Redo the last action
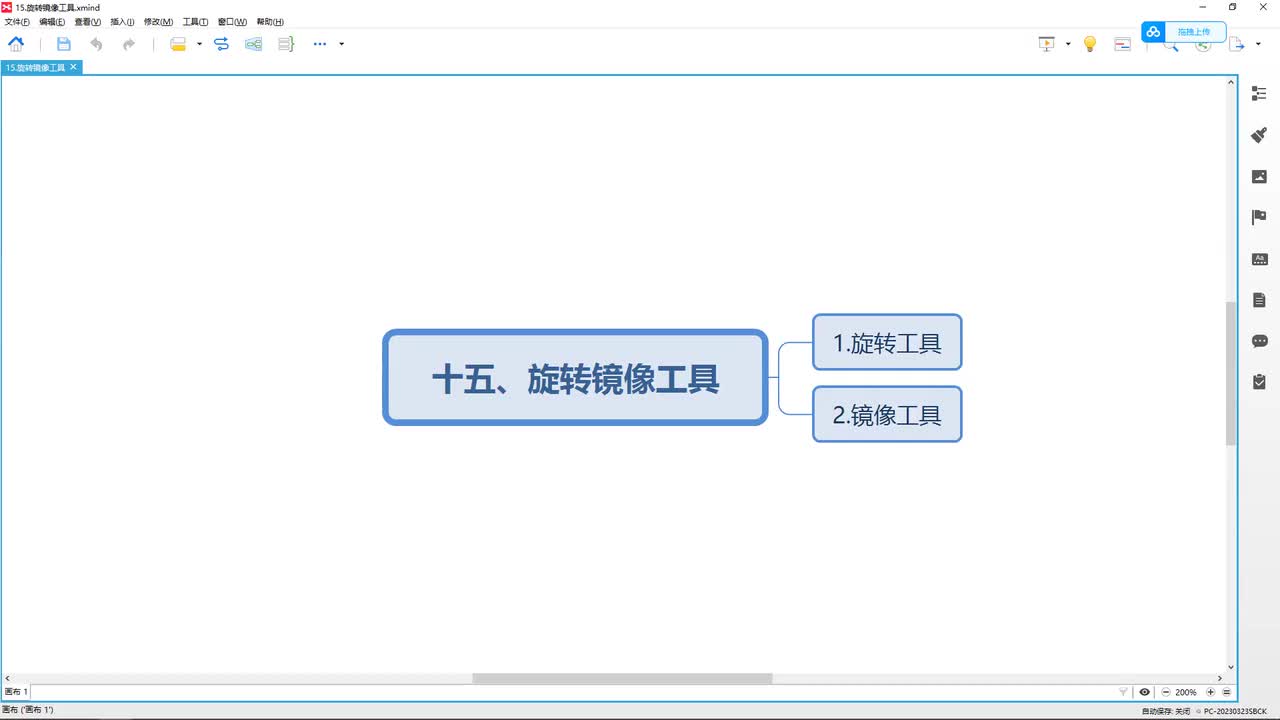The height and width of the screenshot is (720, 1280). coord(129,44)
